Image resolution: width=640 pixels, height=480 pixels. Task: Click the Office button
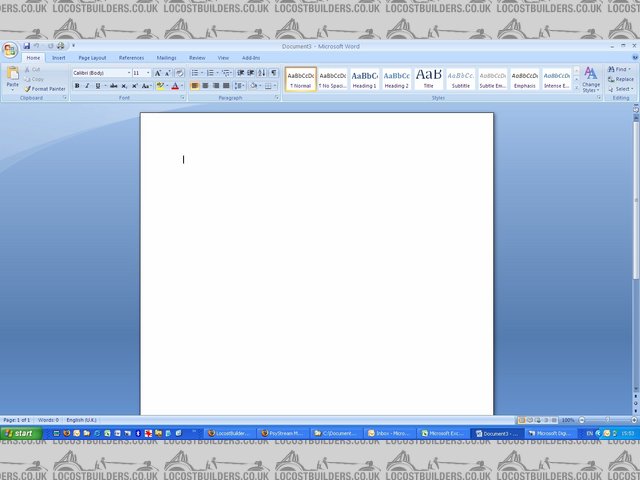click(x=10, y=50)
